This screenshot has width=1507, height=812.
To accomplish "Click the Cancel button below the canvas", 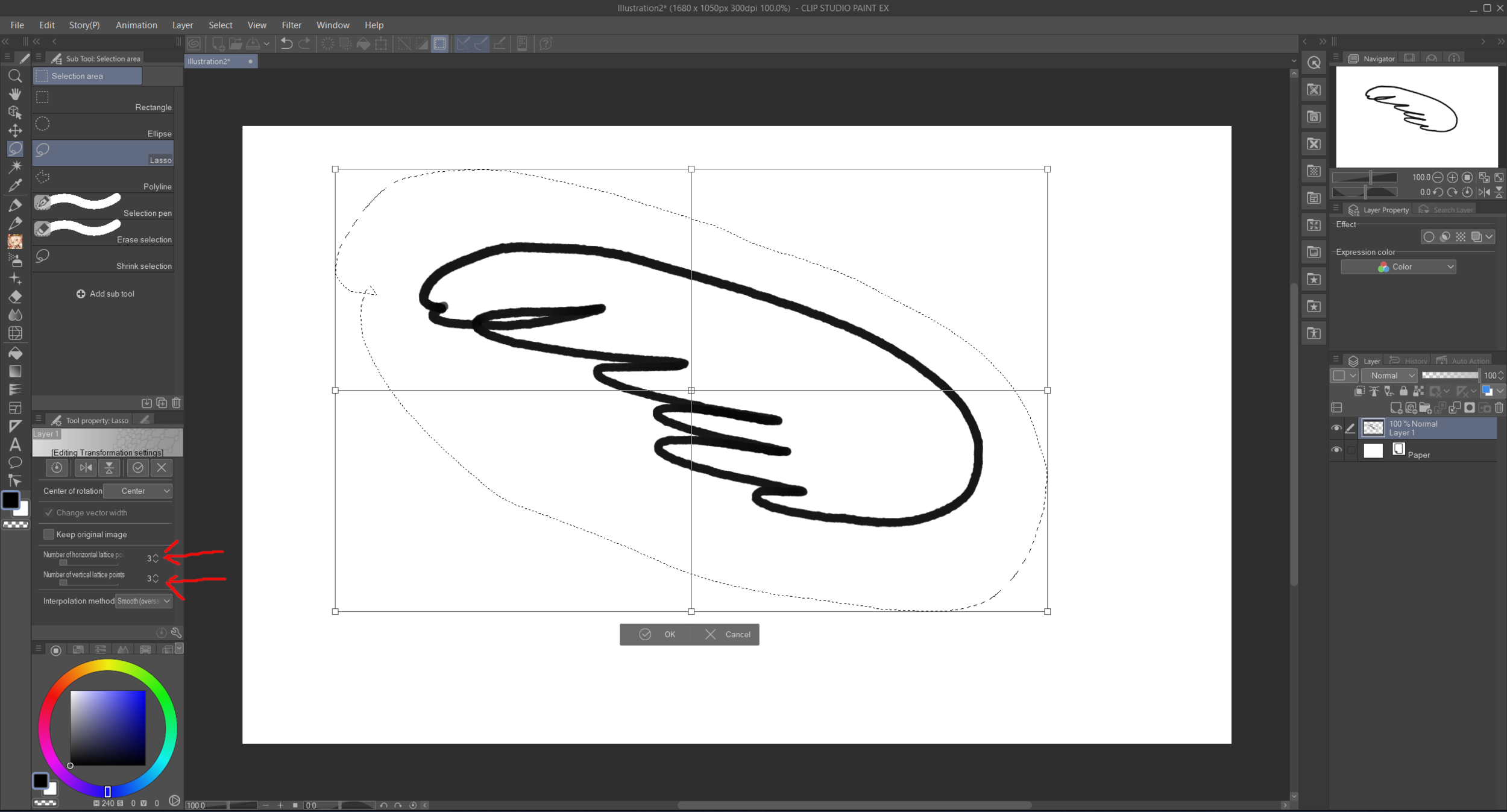I will [726, 634].
